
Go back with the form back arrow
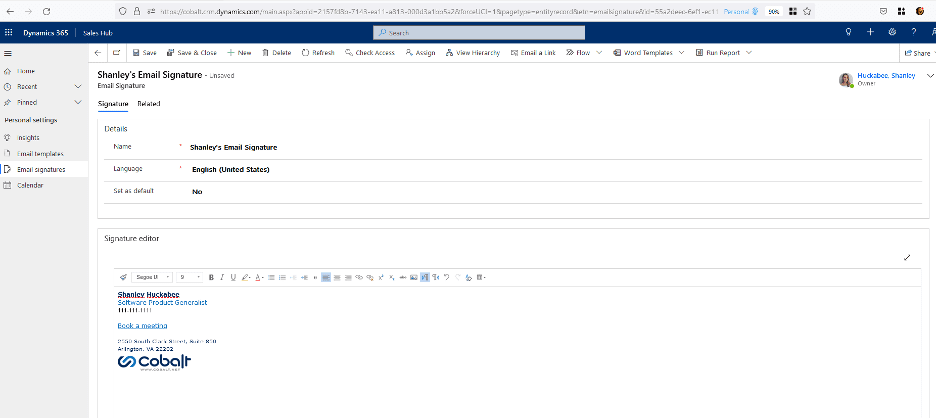point(98,53)
